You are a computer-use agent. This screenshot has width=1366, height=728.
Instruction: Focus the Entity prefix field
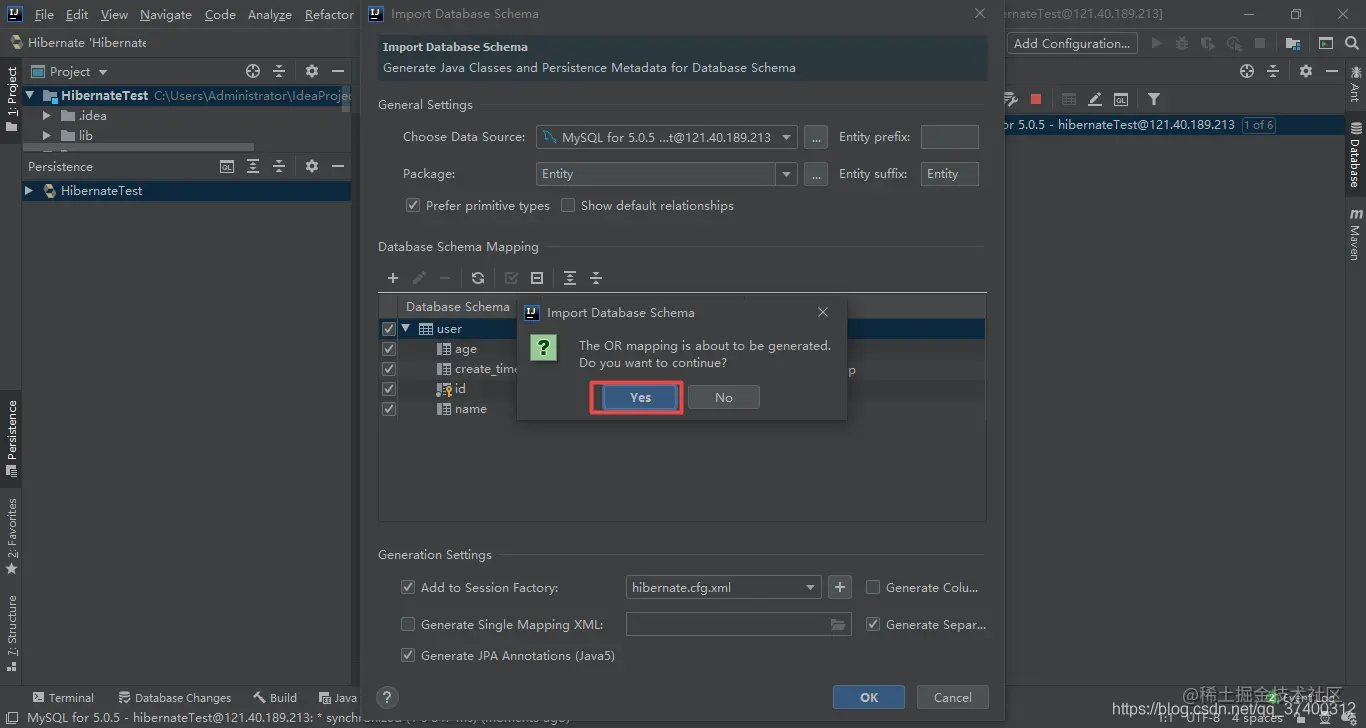pos(949,137)
